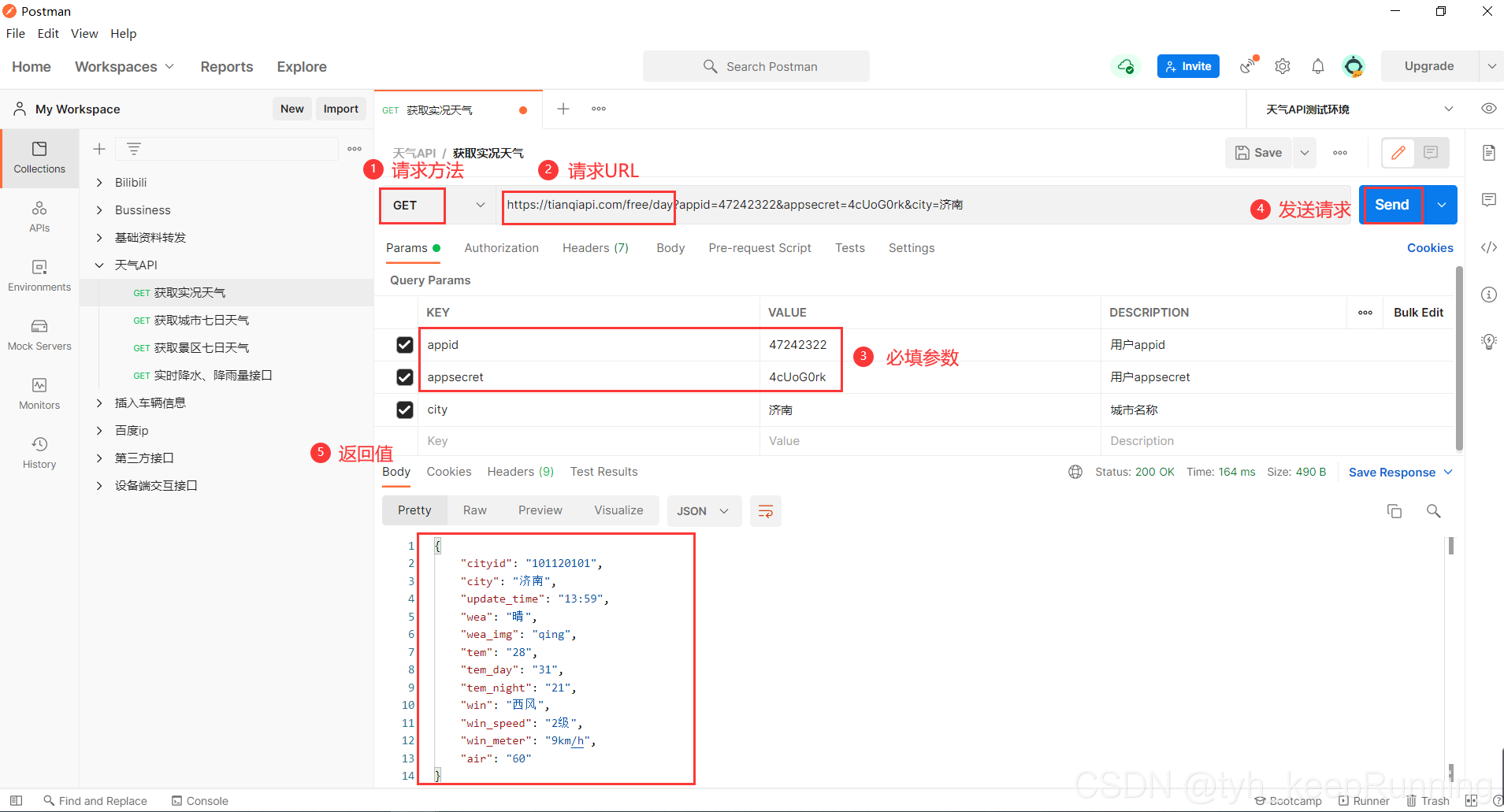This screenshot has width=1504, height=812.
Task: Expand the Bilibili collection
Action: tap(99, 183)
